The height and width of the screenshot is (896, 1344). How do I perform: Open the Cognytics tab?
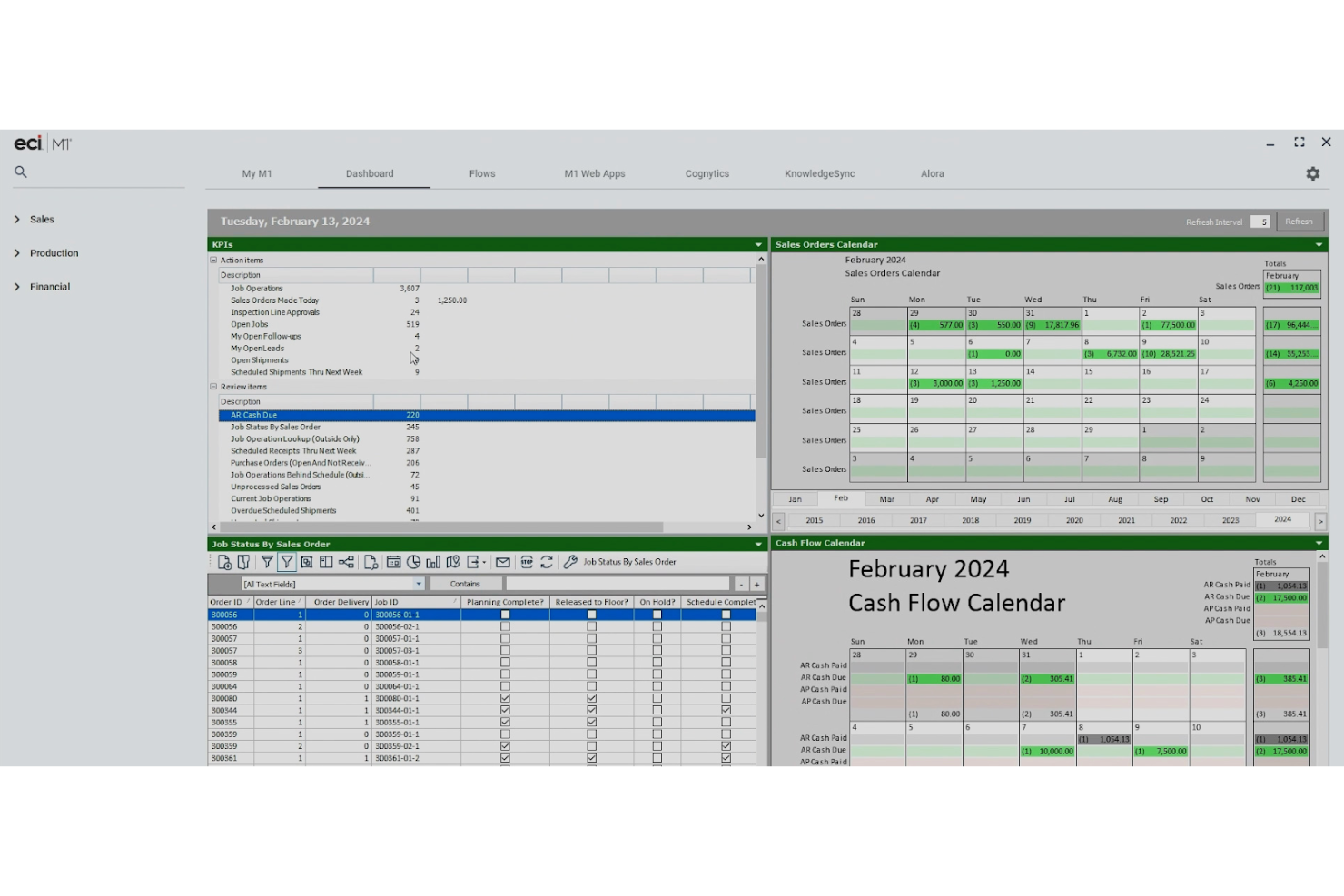click(707, 174)
